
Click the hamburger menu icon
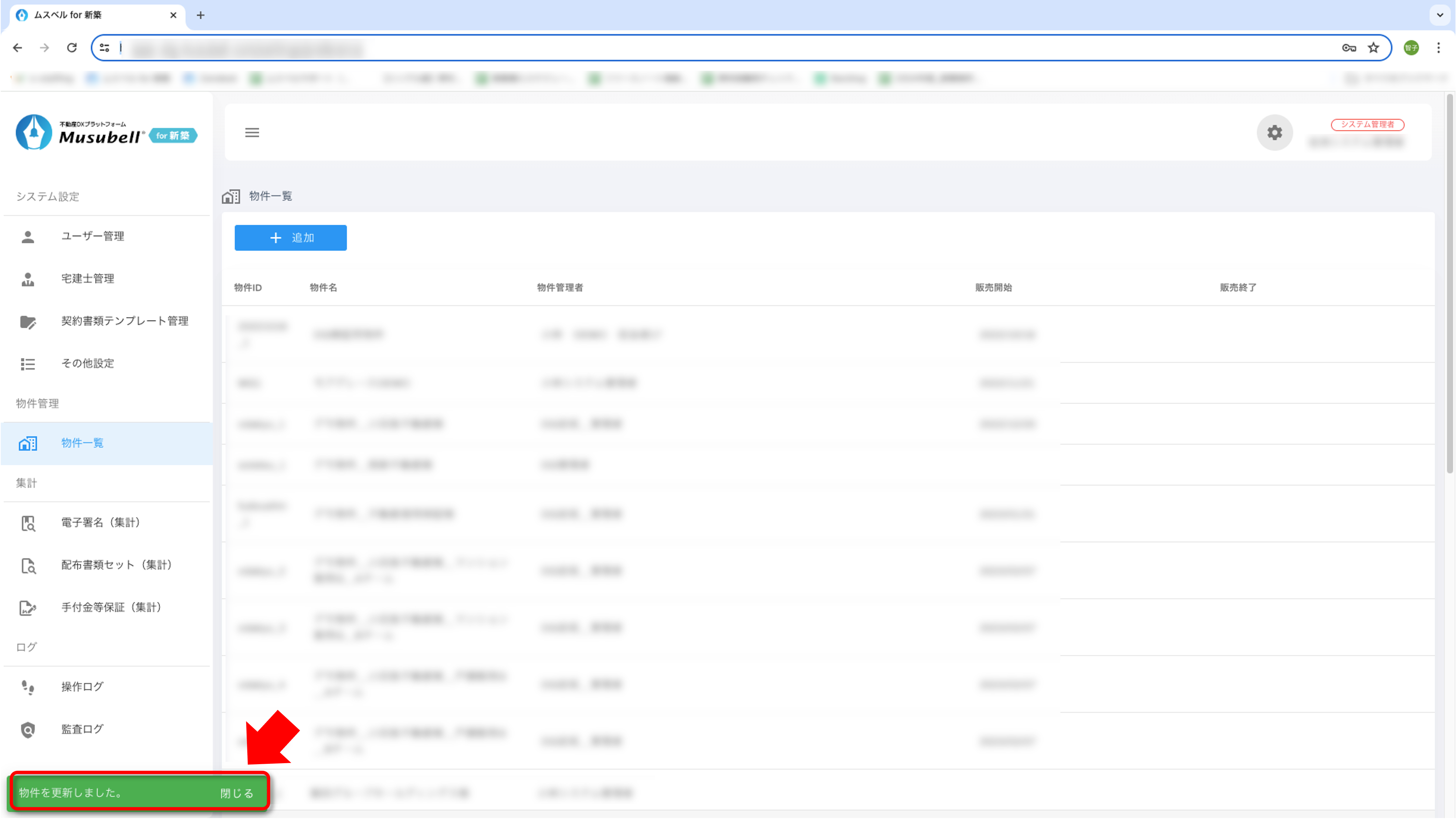tap(252, 132)
